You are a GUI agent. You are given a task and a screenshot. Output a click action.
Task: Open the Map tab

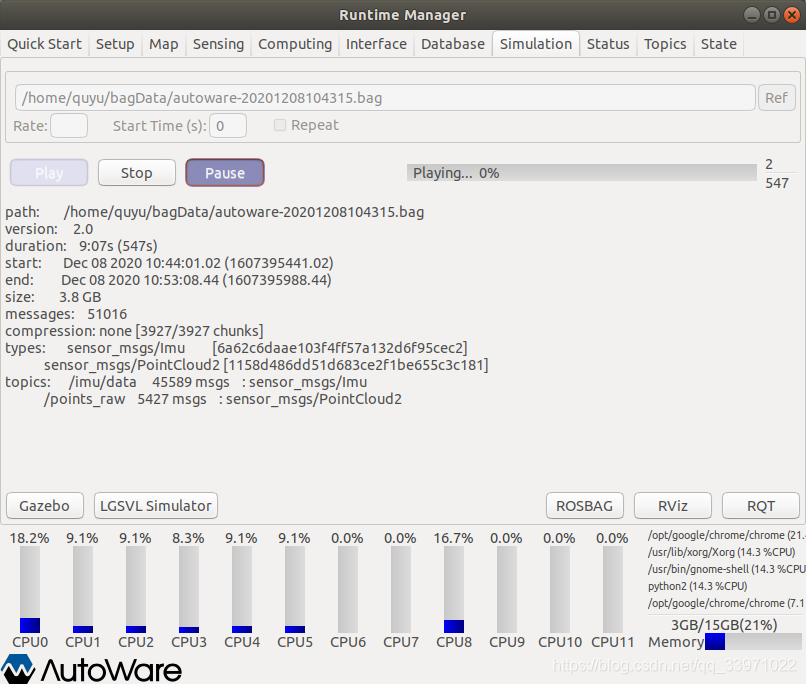tap(163, 44)
